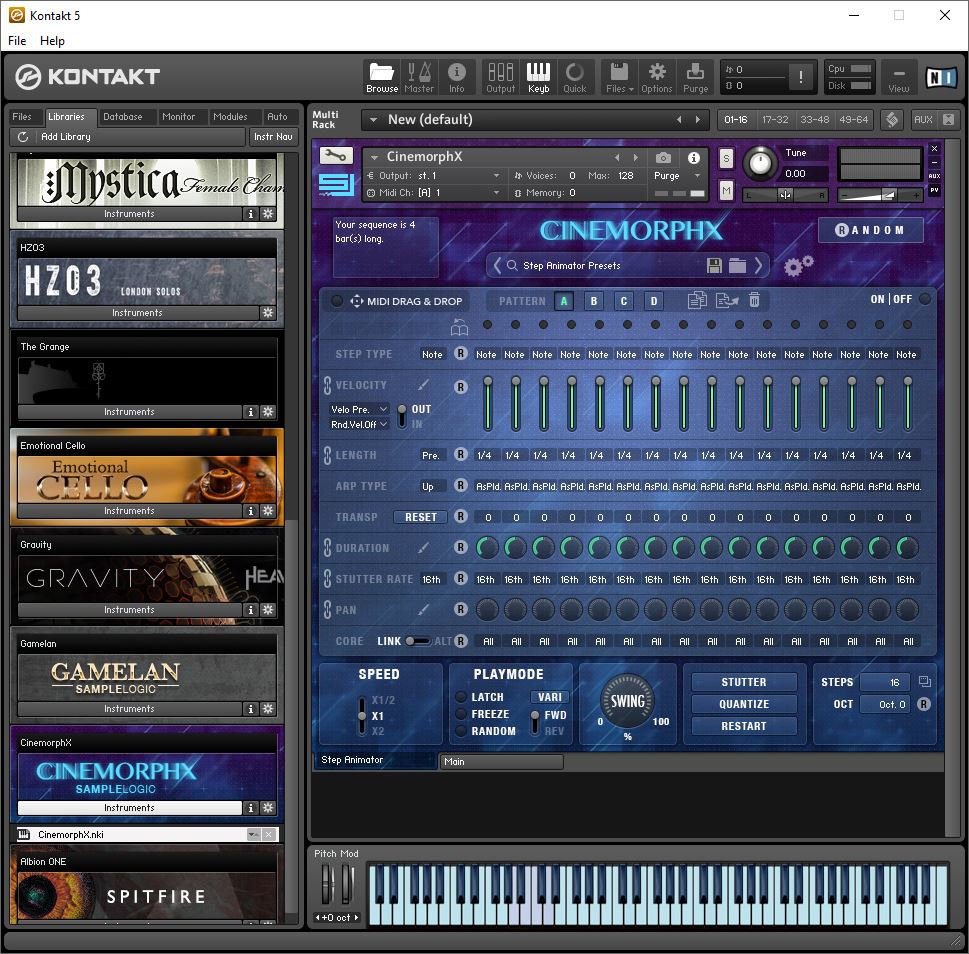The height and width of the screenshot is (954, 969).
Task: Save the Step Animator preset (floppy icon)
Action: pyautogui.click(x=714, y=266)
